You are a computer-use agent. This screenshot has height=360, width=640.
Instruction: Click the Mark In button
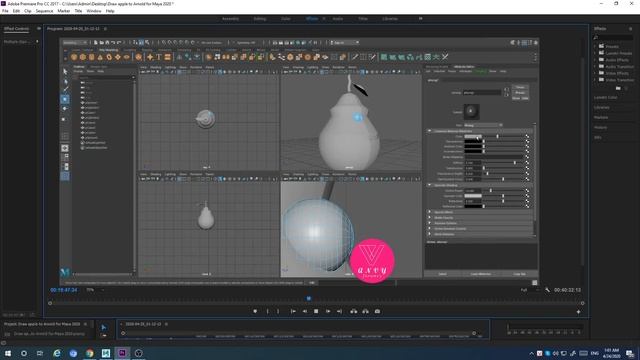268,311
